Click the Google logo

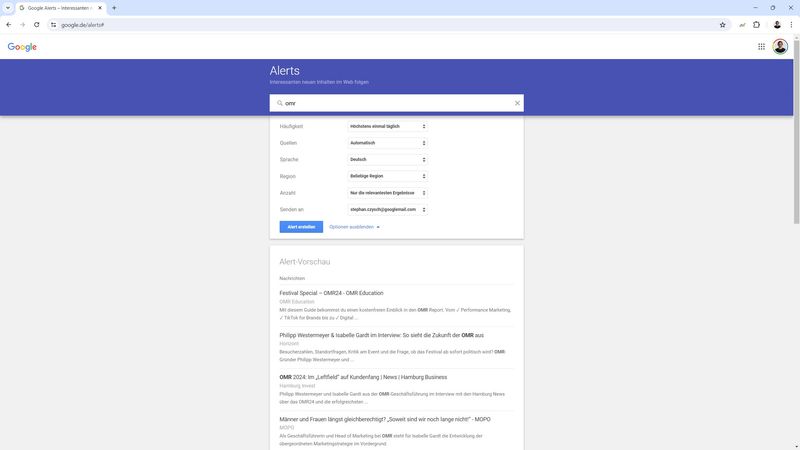click(x=22, y=47)
